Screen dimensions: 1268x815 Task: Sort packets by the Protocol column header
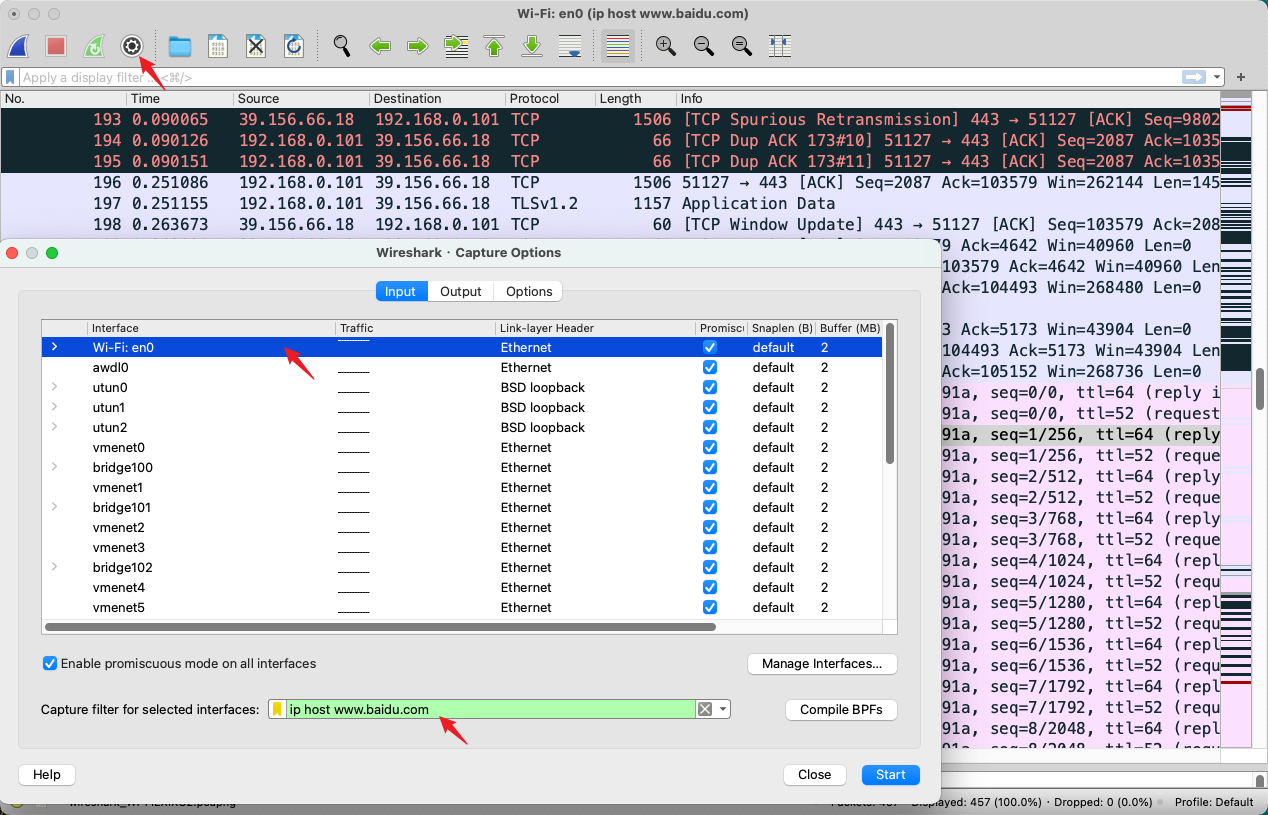pyautogui.click(x=549, y=99)
